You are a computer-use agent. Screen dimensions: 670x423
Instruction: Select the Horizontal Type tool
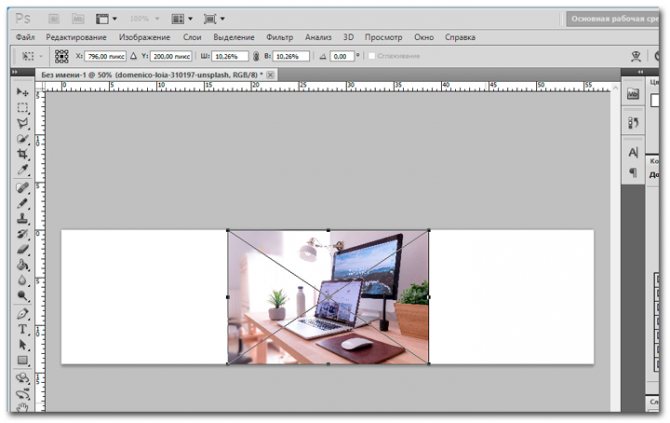pyautogui.click(x=22, y=329)
